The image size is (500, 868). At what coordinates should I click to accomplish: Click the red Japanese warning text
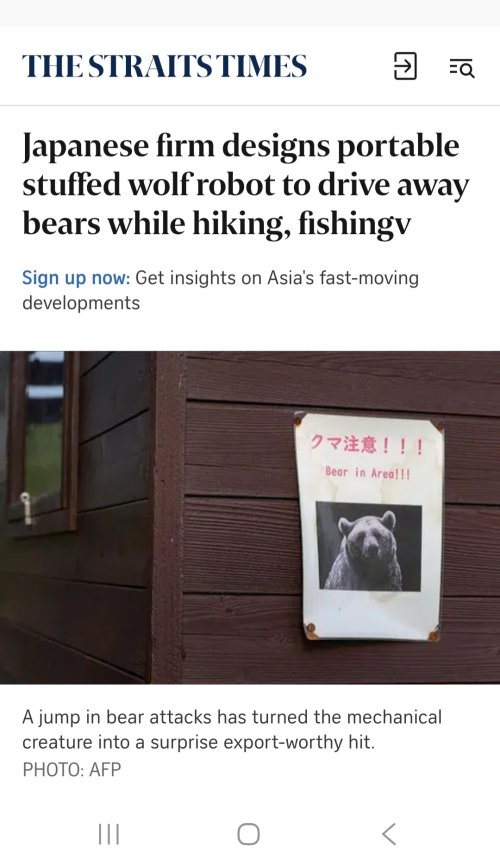(x=367, y=445)
